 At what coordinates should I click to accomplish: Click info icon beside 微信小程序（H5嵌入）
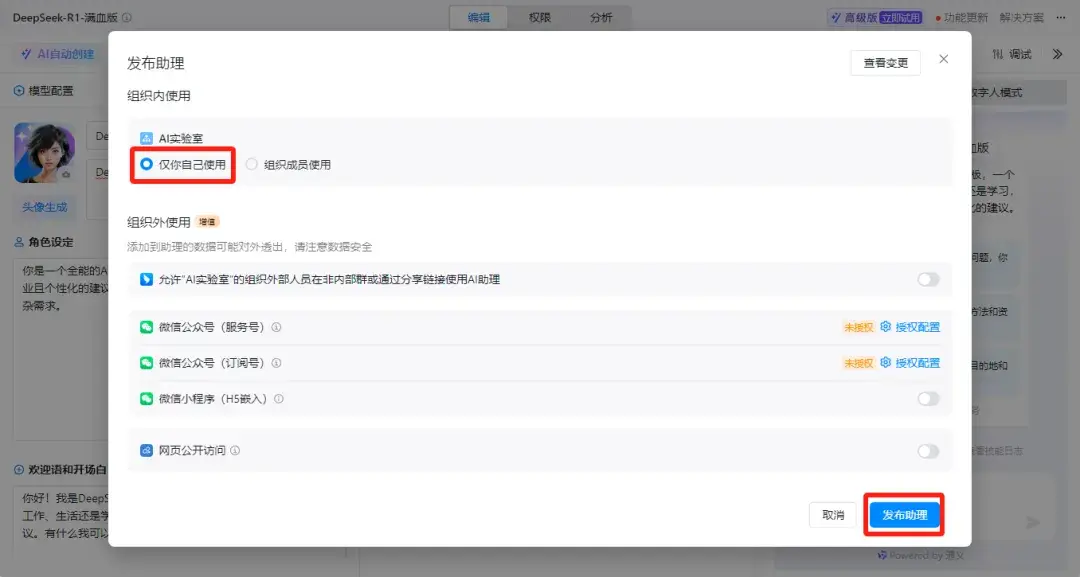pyautogui.click(x=279, y=399)
